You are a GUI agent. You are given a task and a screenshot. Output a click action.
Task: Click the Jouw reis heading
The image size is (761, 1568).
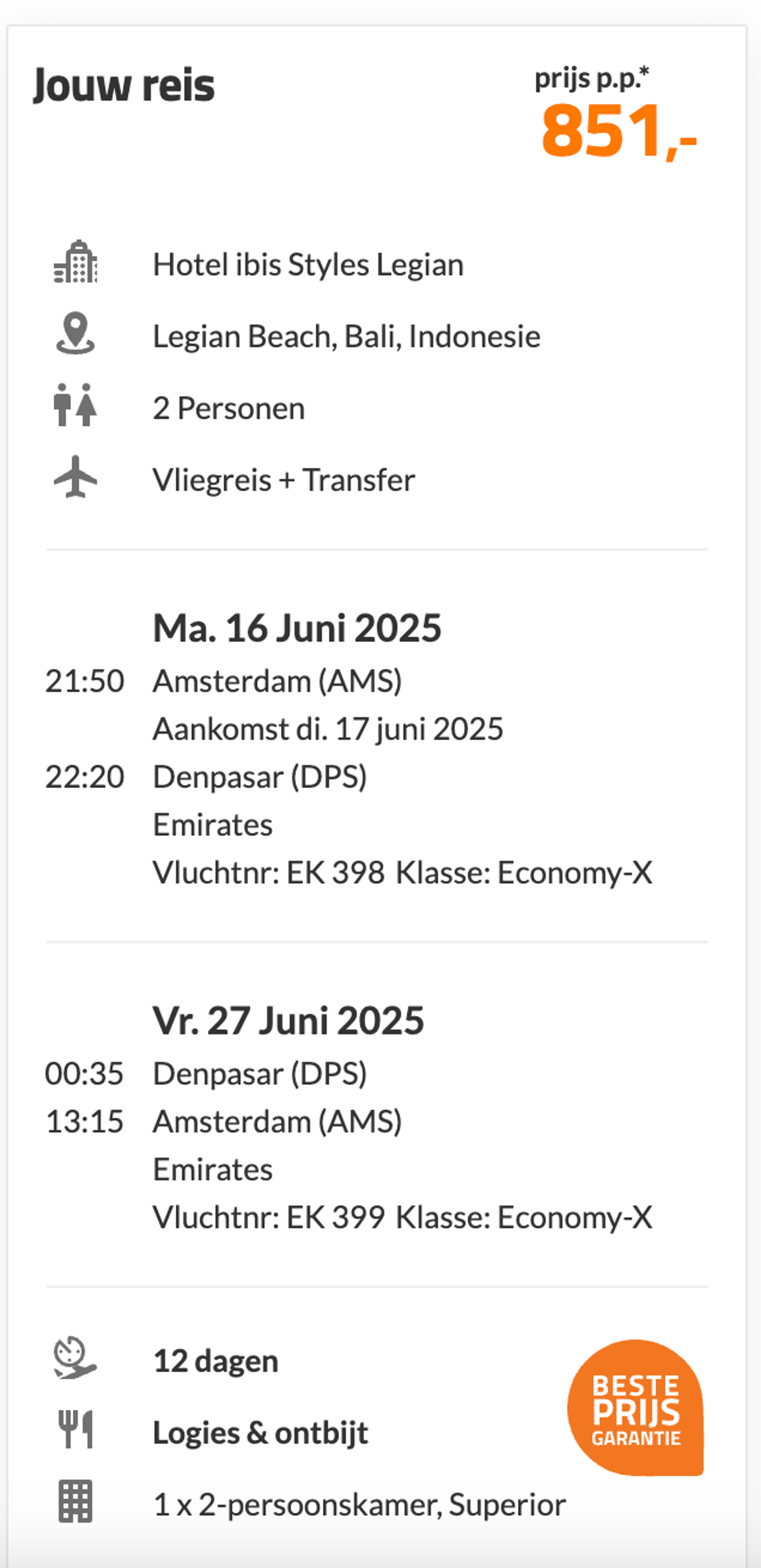pos(123,85)
